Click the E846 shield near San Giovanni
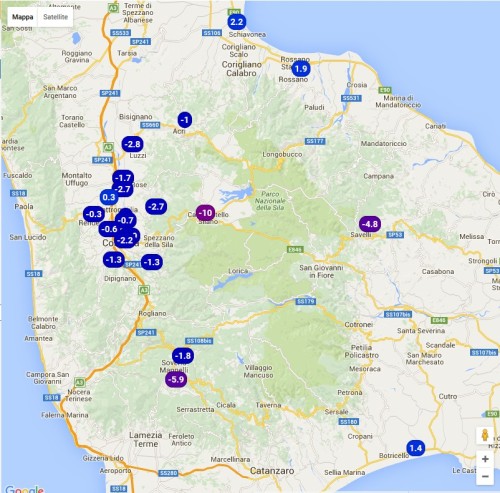The height and width of the screenshot is (493, 500). 295,249
